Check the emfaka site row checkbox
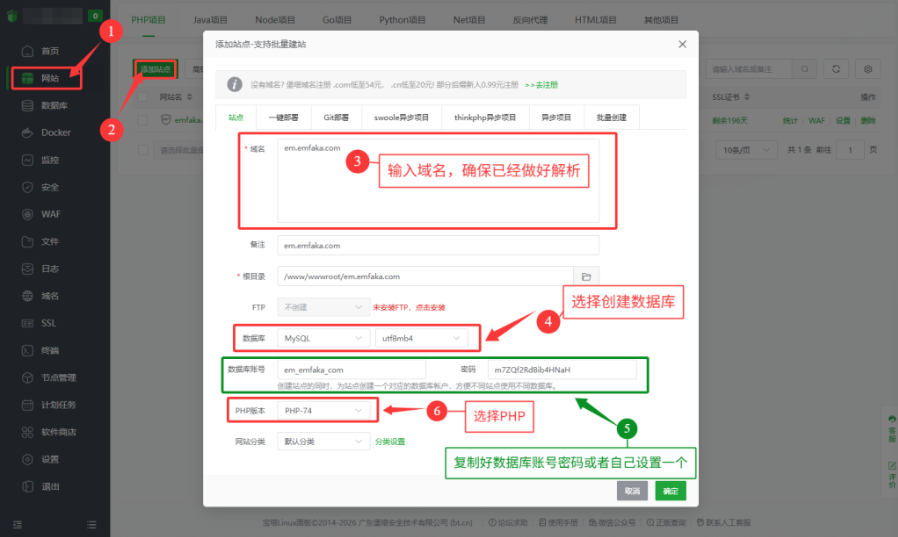This screenshot has height=537, width=898. tap(143, 120)
